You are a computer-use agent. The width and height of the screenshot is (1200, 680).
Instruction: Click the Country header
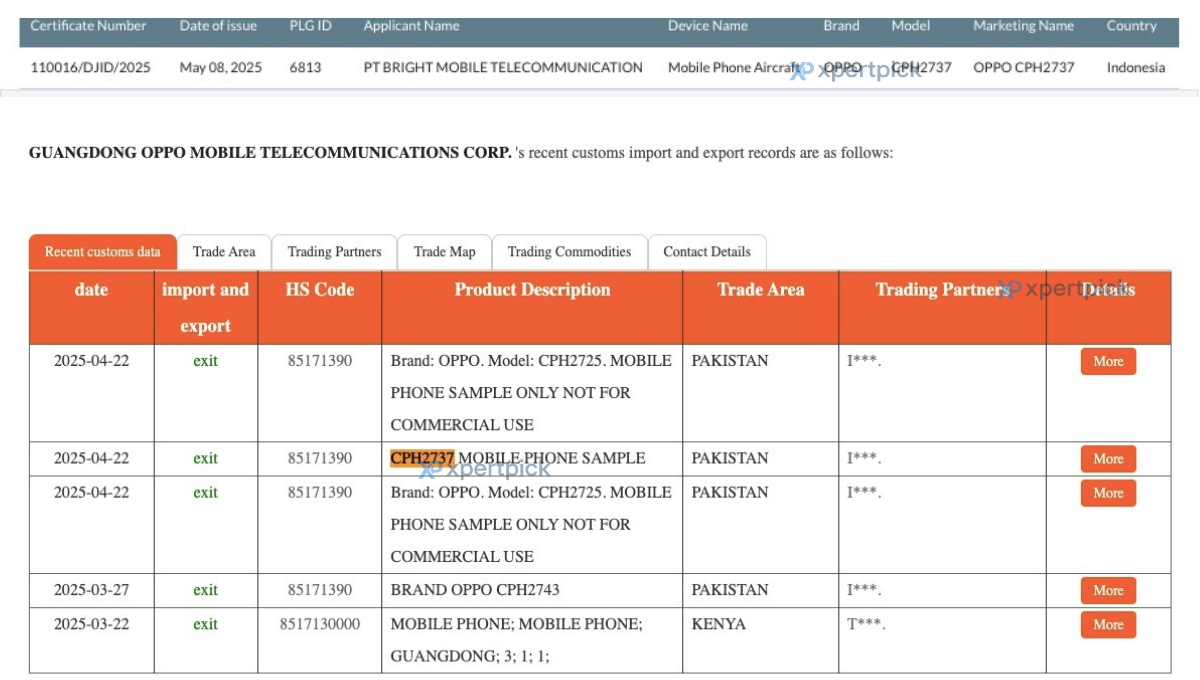tap(1132, 26)
